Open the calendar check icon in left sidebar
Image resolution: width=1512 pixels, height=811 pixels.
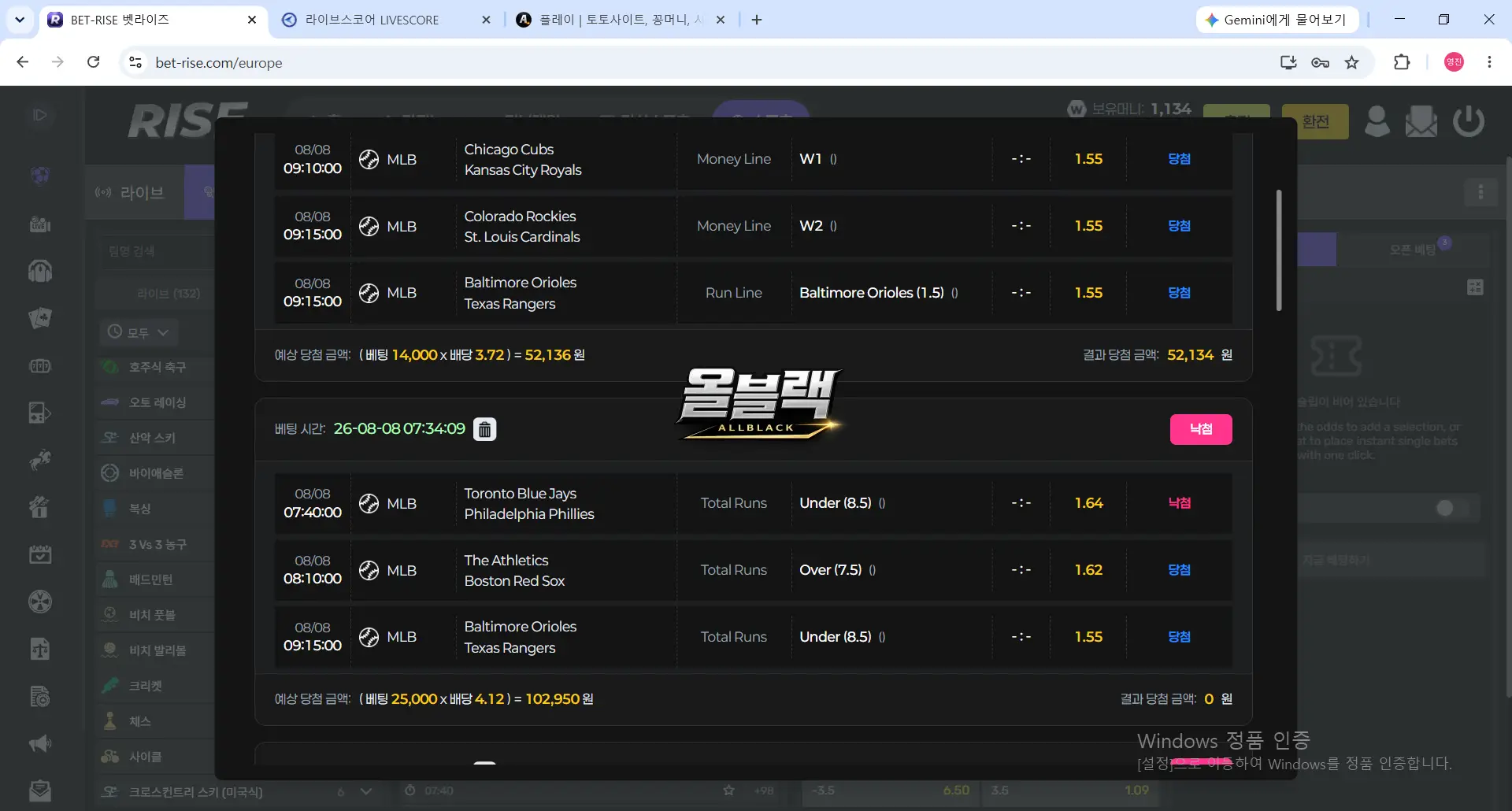point(40,554)
